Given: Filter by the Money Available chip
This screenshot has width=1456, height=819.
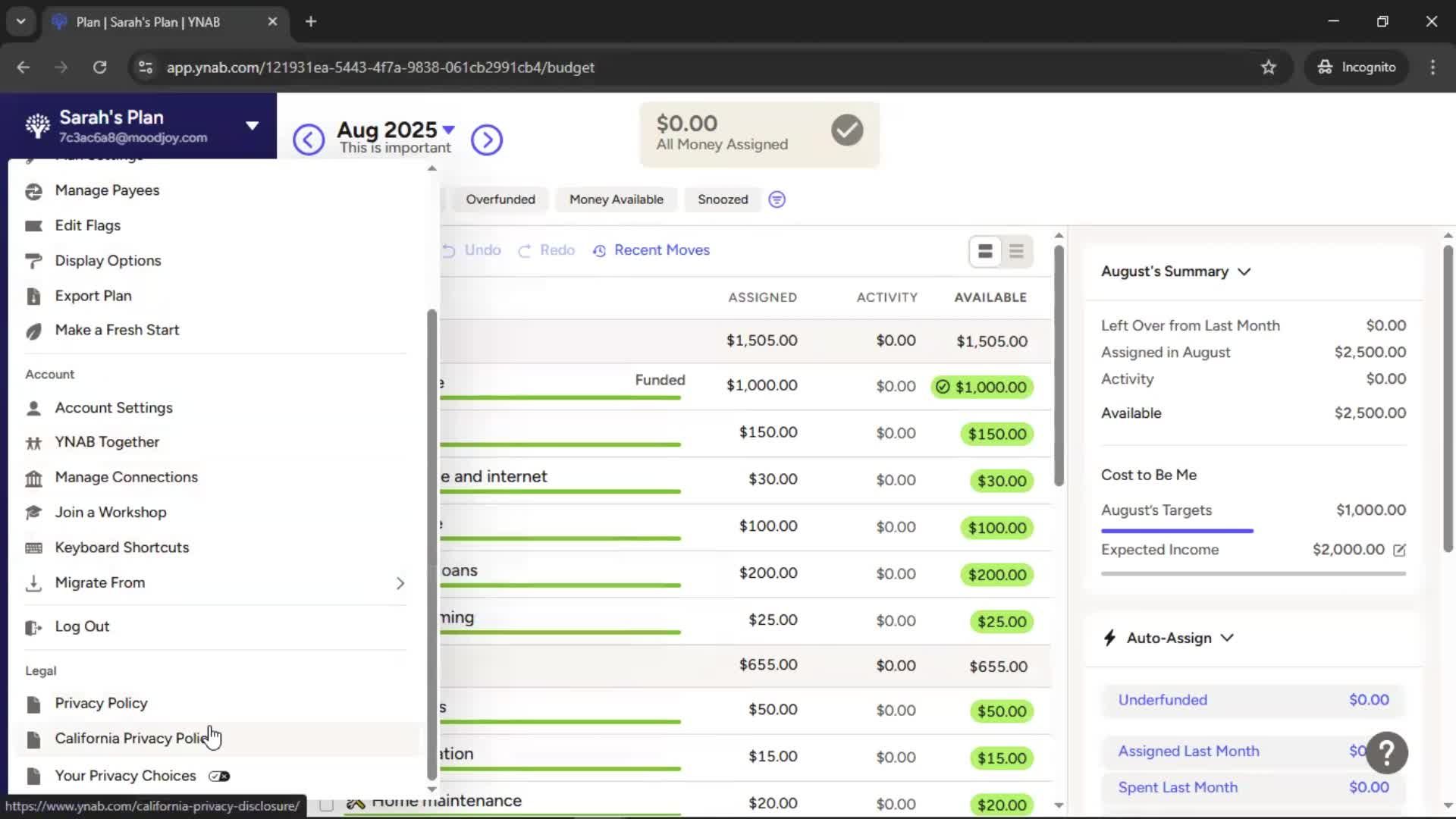Looking at the screenshot, I should tap(616, 199).
